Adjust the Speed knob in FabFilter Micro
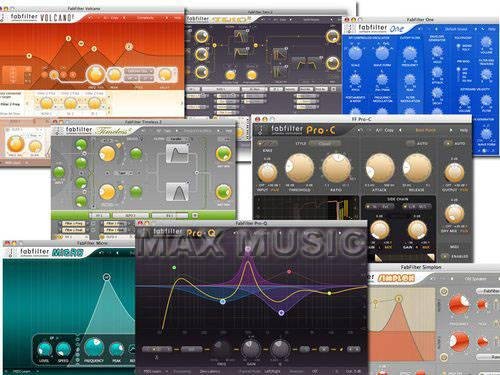Screen dimensions: 500x375 63,349
